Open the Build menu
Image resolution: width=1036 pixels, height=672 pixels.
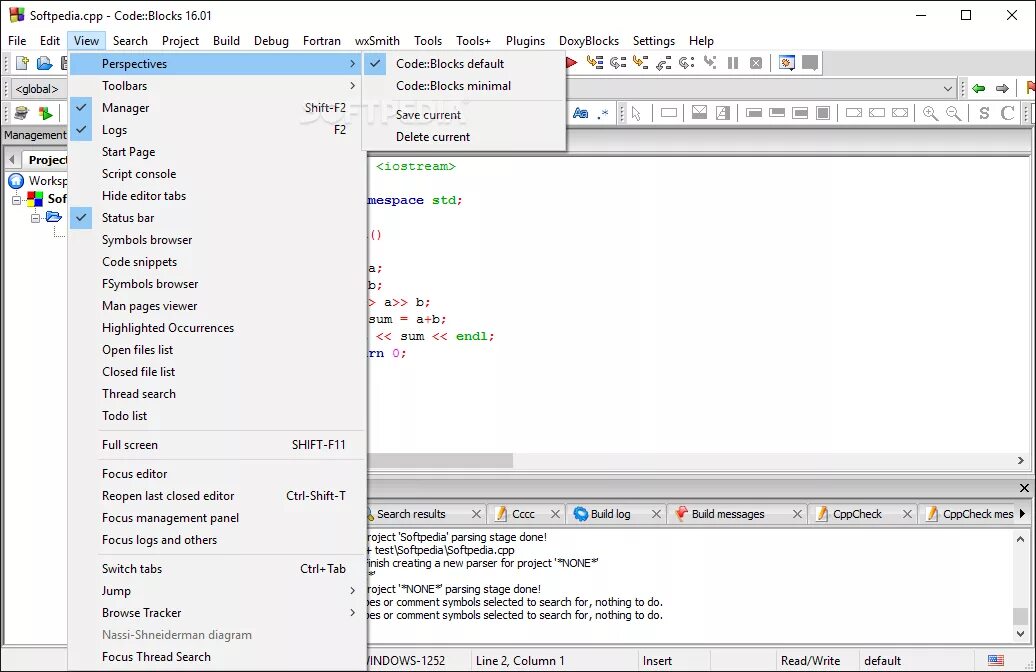[227, 40]
